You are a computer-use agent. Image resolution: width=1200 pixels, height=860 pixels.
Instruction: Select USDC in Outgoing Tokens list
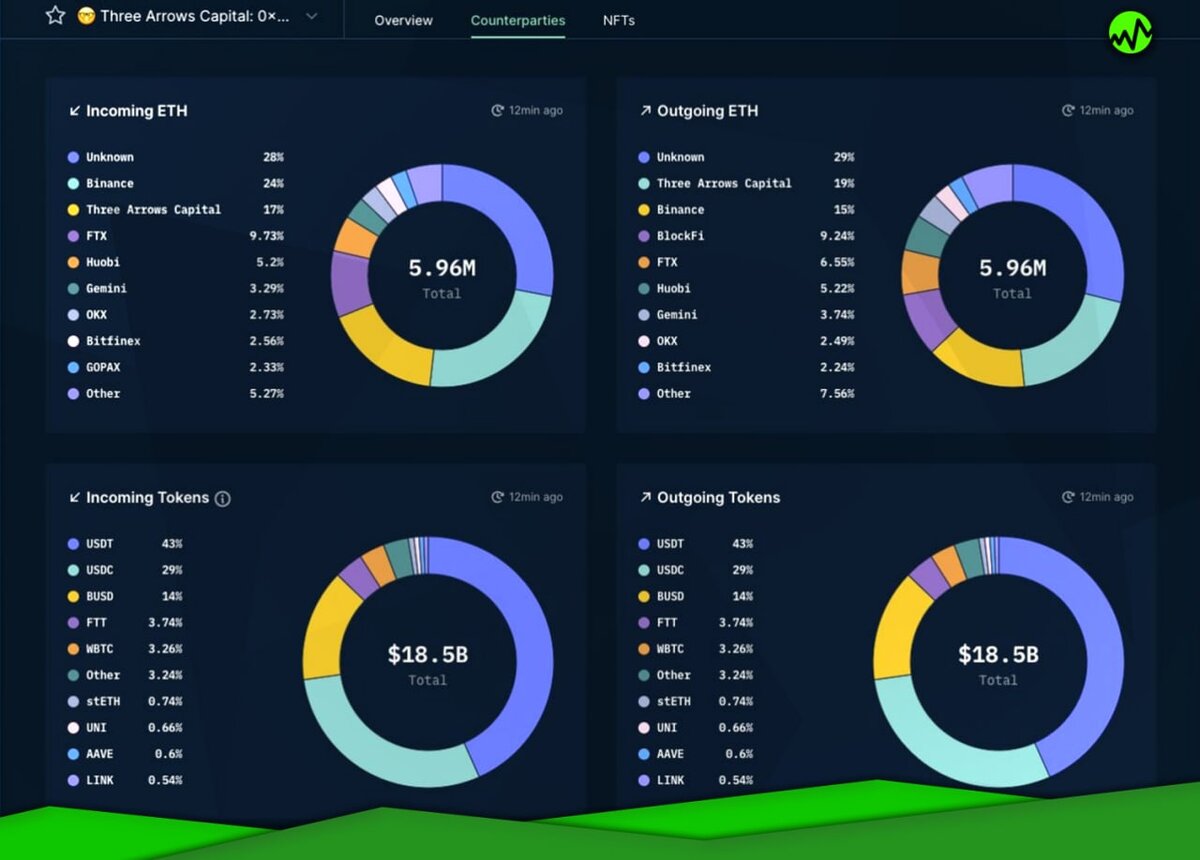point(696,570)
